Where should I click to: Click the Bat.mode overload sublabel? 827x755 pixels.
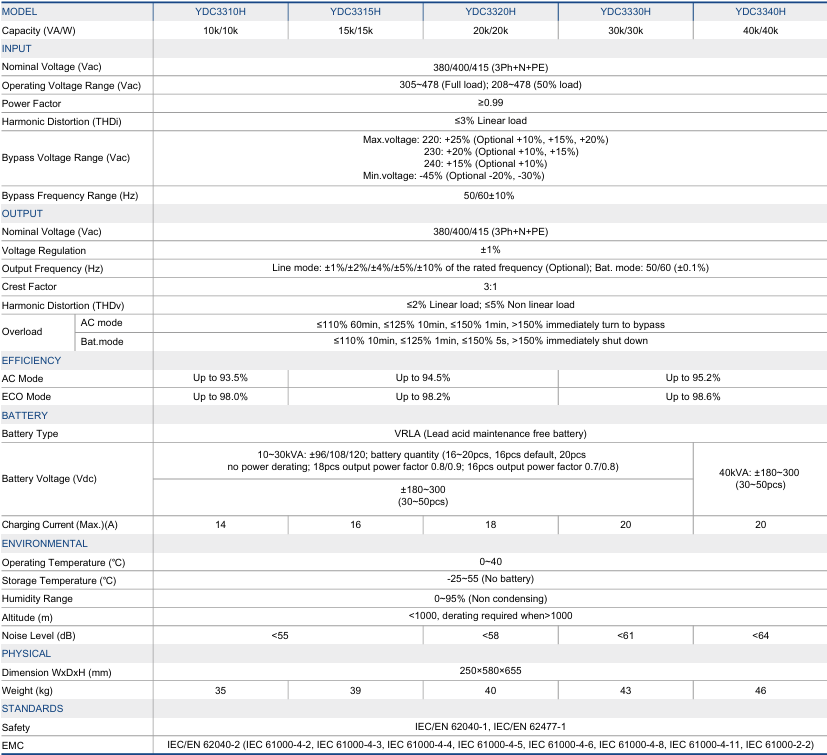[x=102, y=341]
